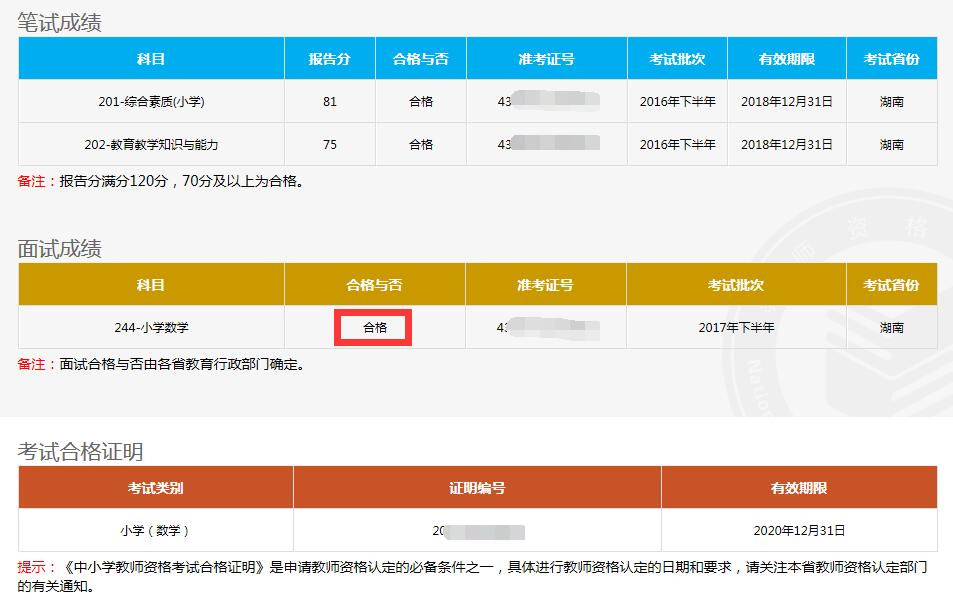Click the 考试批次 header in interview table
The image size is (953, 615).
[x=735, y=285]
